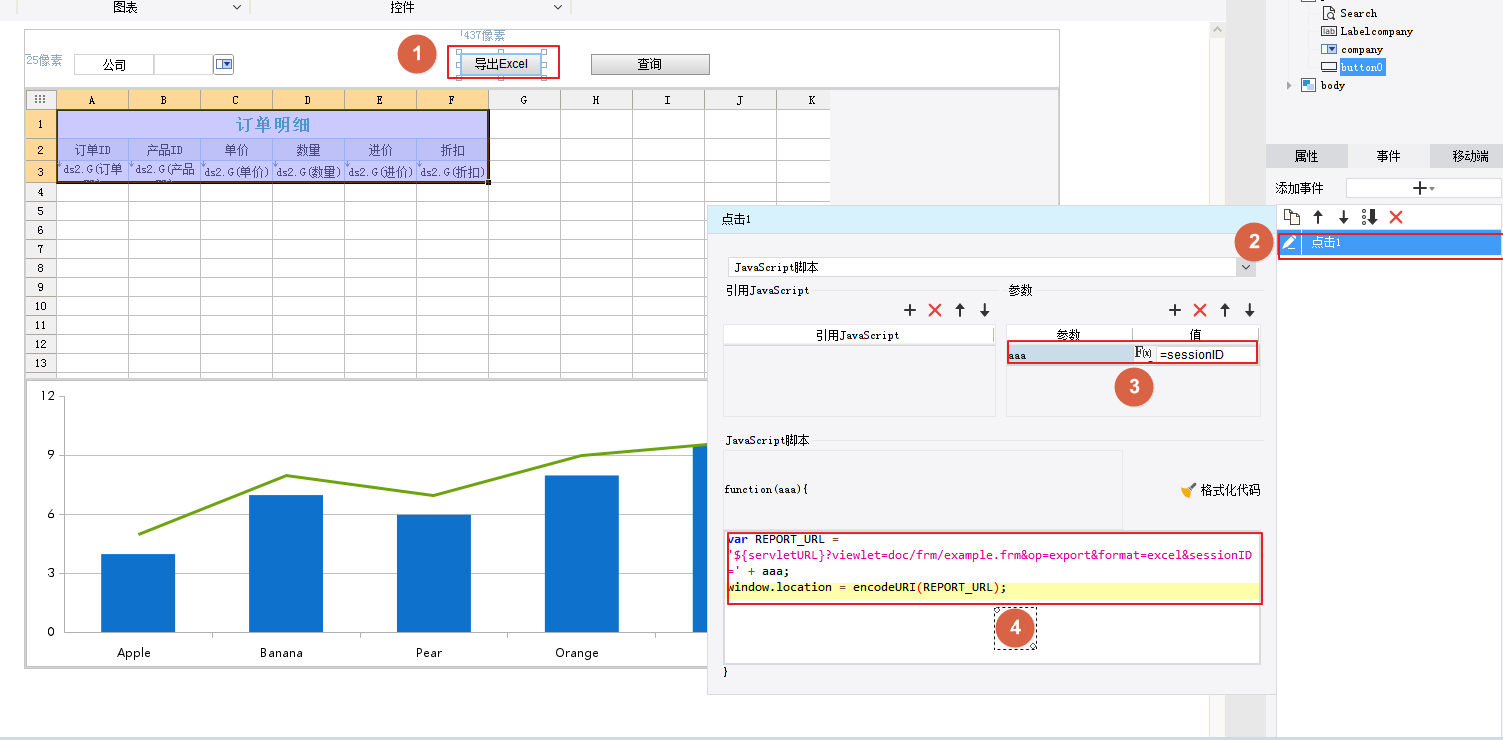Delete the selected 参数 row
Image resolution: width=1503 pixels, height=740 pixels.
point(1200,311)
